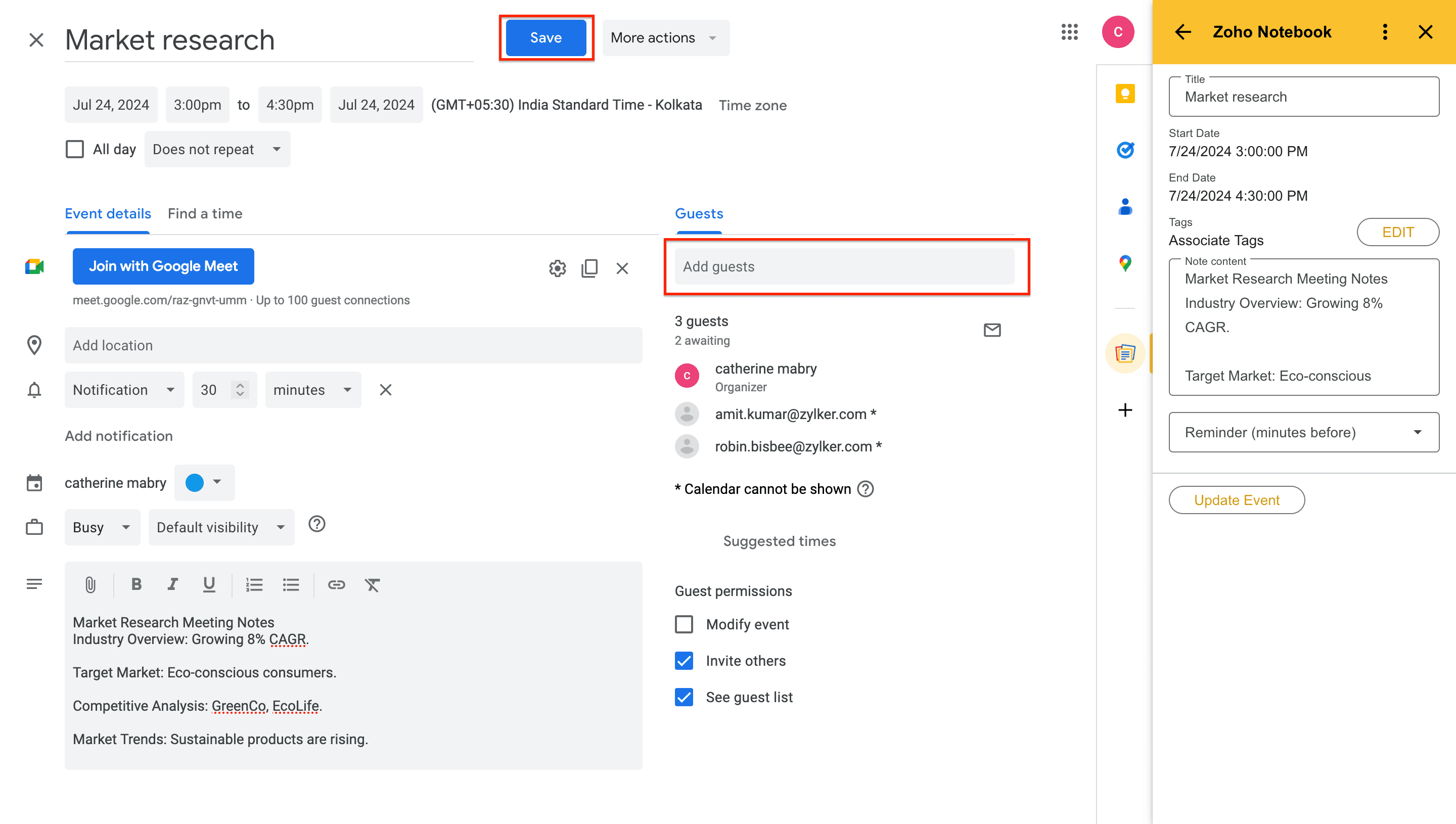Uncheck the Invite others permission
The height and width of the screenshot is (824, 1456).
click(684, 660)
